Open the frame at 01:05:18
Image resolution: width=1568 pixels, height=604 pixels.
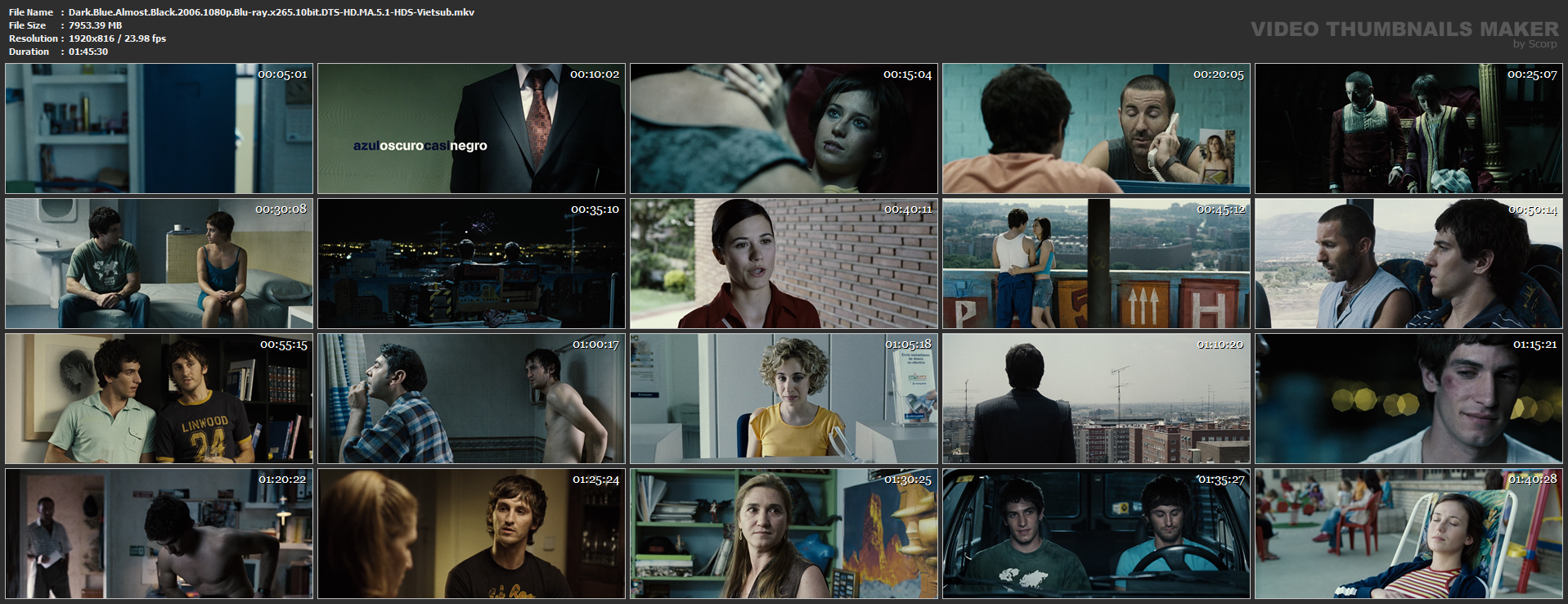[x=784, y=399]
